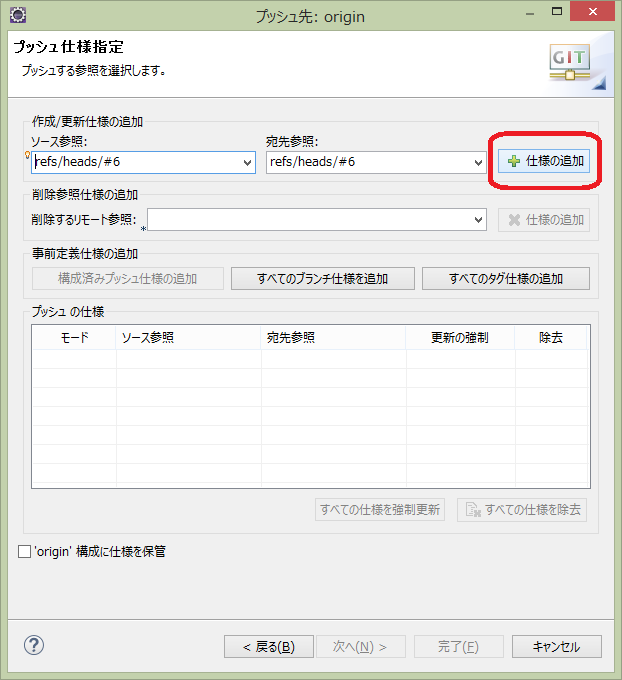The width and height of the screenshot is (622, 680).
Task: Click the 宛先参照 table column header
Action: pyautogui.click(x=333, y=337)
